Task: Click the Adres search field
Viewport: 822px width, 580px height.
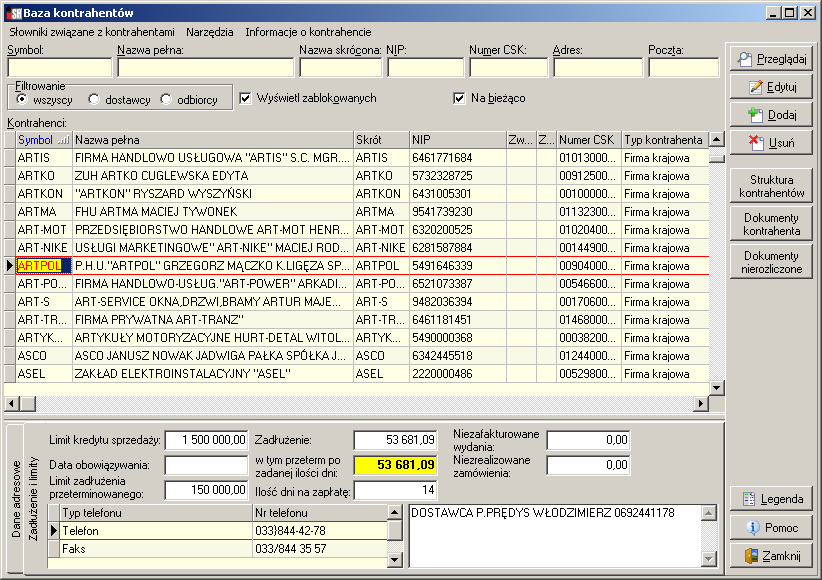Action: (598, 68)
